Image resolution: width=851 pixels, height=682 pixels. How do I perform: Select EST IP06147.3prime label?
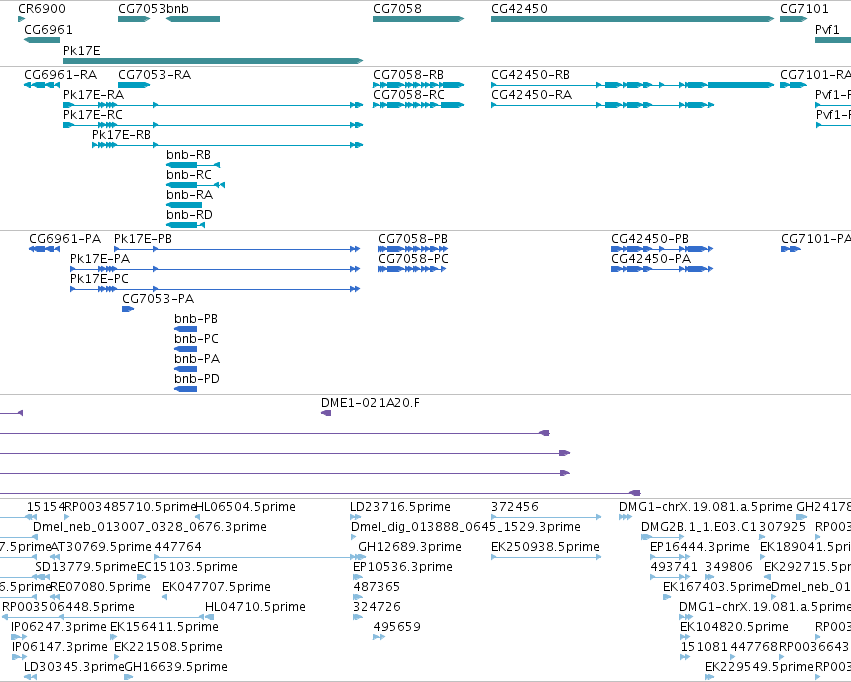click(x=60, y=647)
